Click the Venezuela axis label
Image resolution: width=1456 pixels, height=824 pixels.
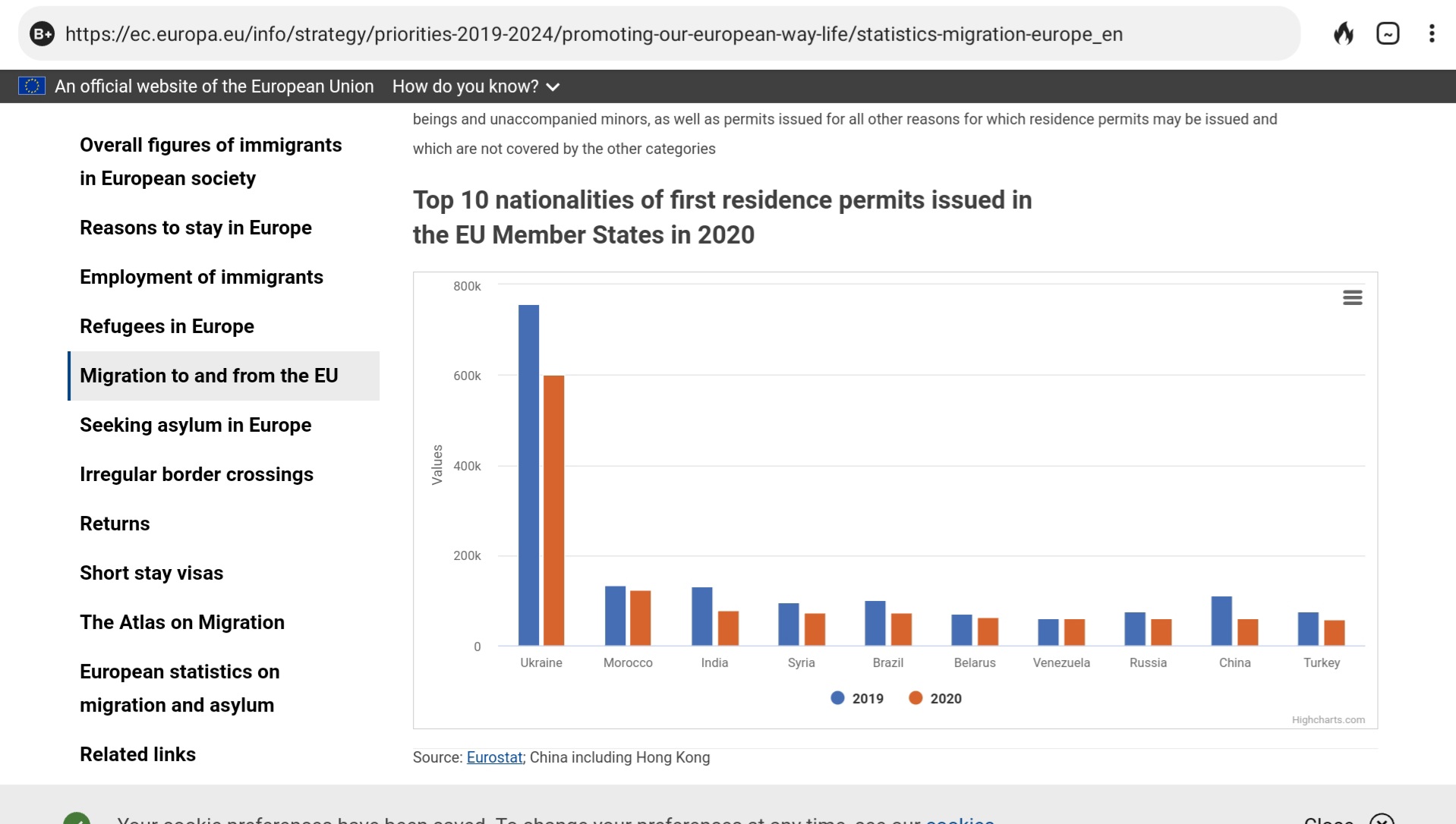[1061, 662]
